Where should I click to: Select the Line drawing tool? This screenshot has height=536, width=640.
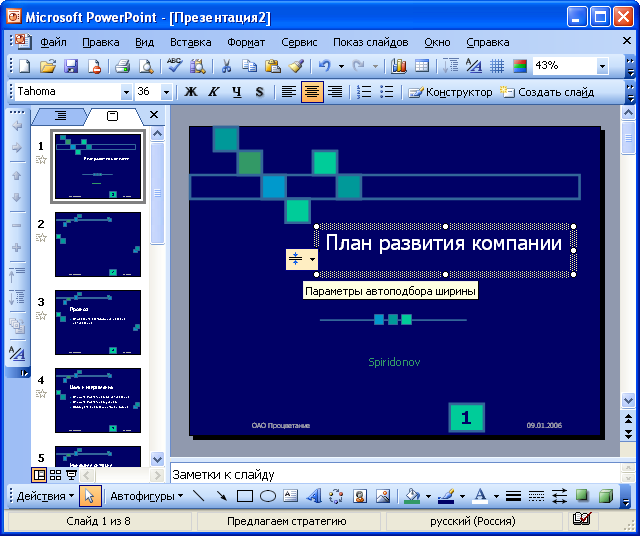coord(199,496)
